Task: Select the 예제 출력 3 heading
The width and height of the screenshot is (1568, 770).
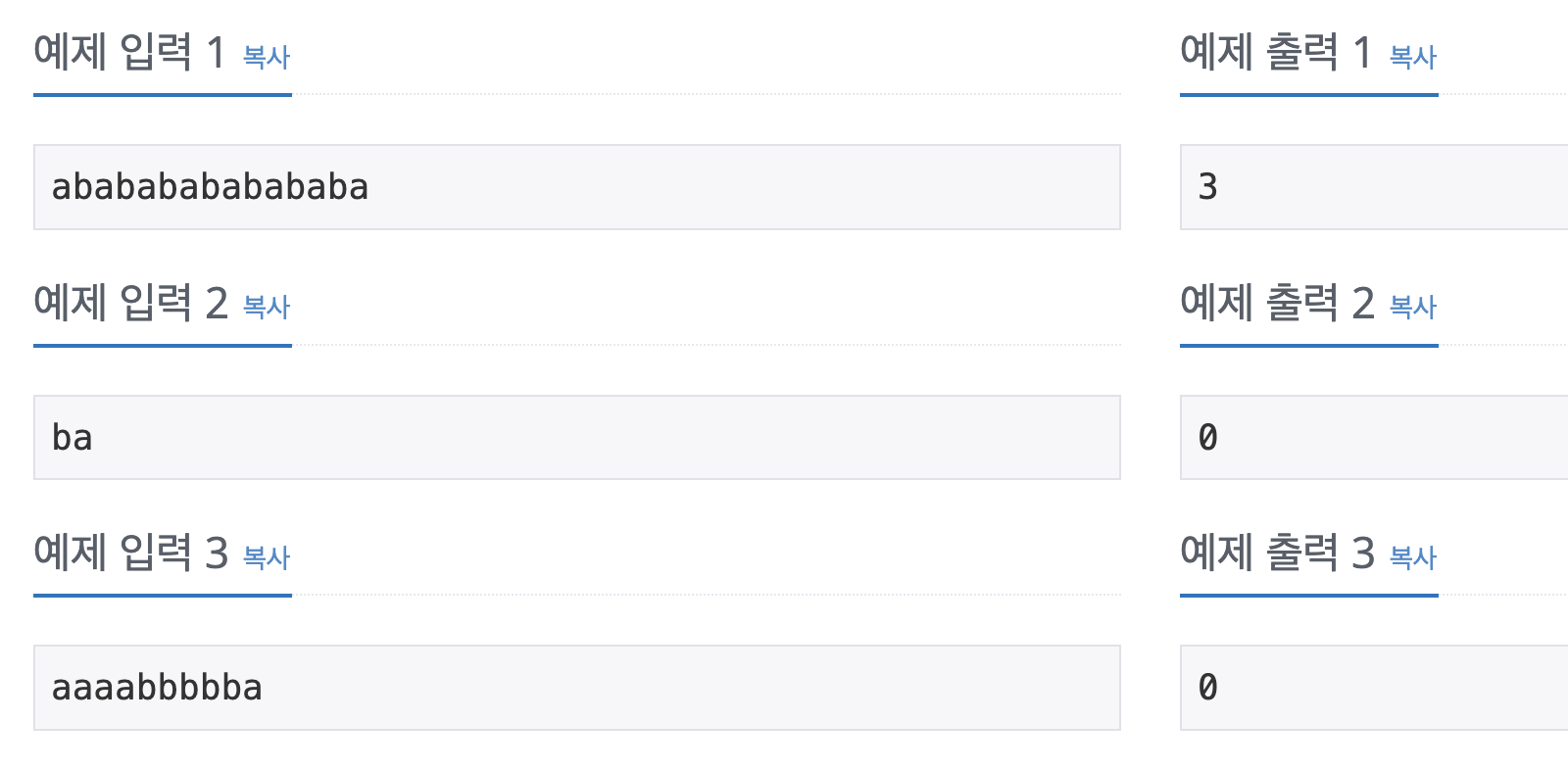Action: [1277, 553]
